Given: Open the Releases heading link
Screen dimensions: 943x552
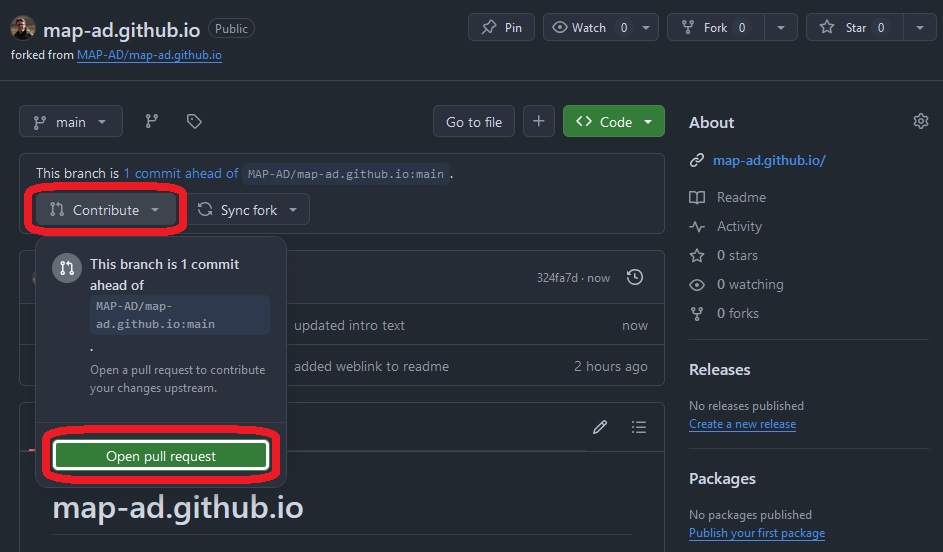Looking at the screenshot, I should point(719,370).
